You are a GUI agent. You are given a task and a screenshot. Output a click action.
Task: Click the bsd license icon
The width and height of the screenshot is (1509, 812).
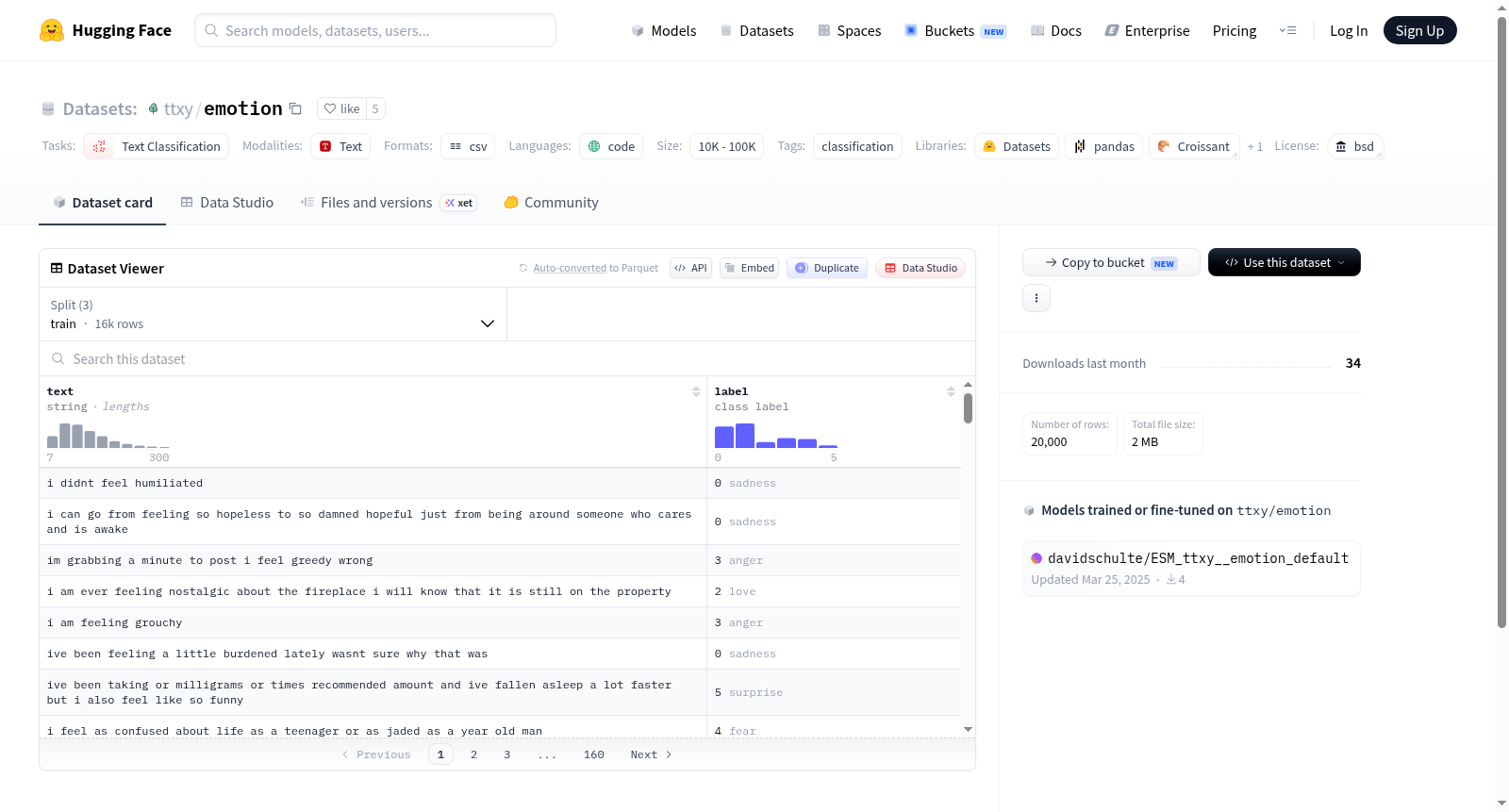coord(1341,146)
